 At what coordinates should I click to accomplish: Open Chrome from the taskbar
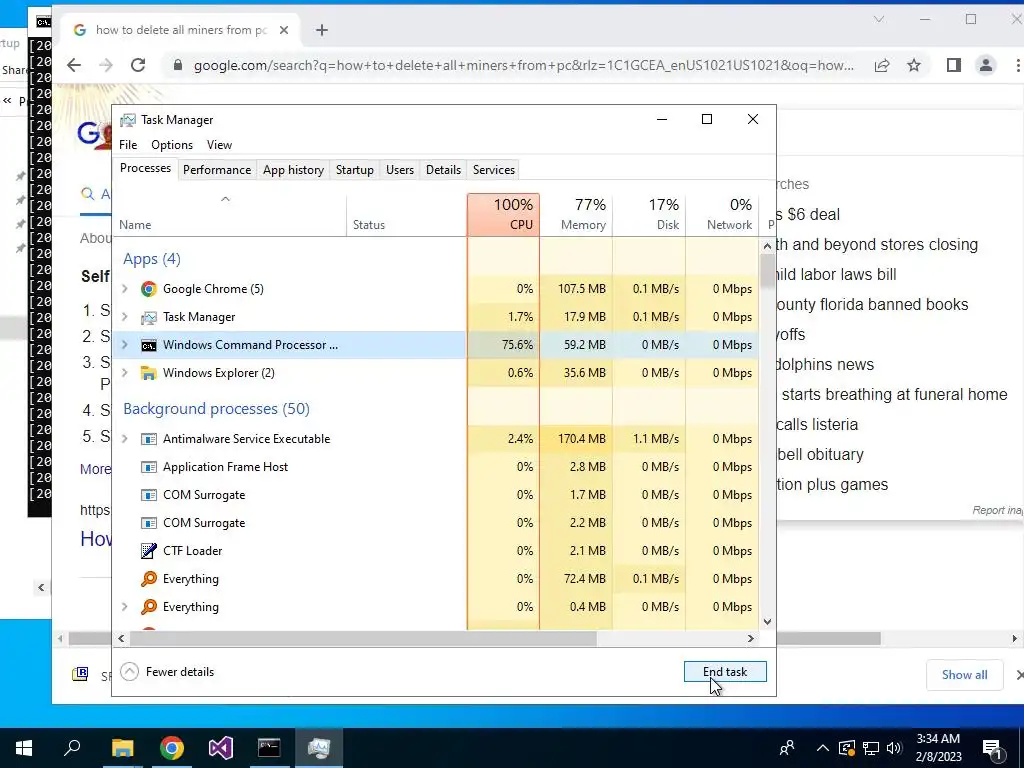click(172, 748)
